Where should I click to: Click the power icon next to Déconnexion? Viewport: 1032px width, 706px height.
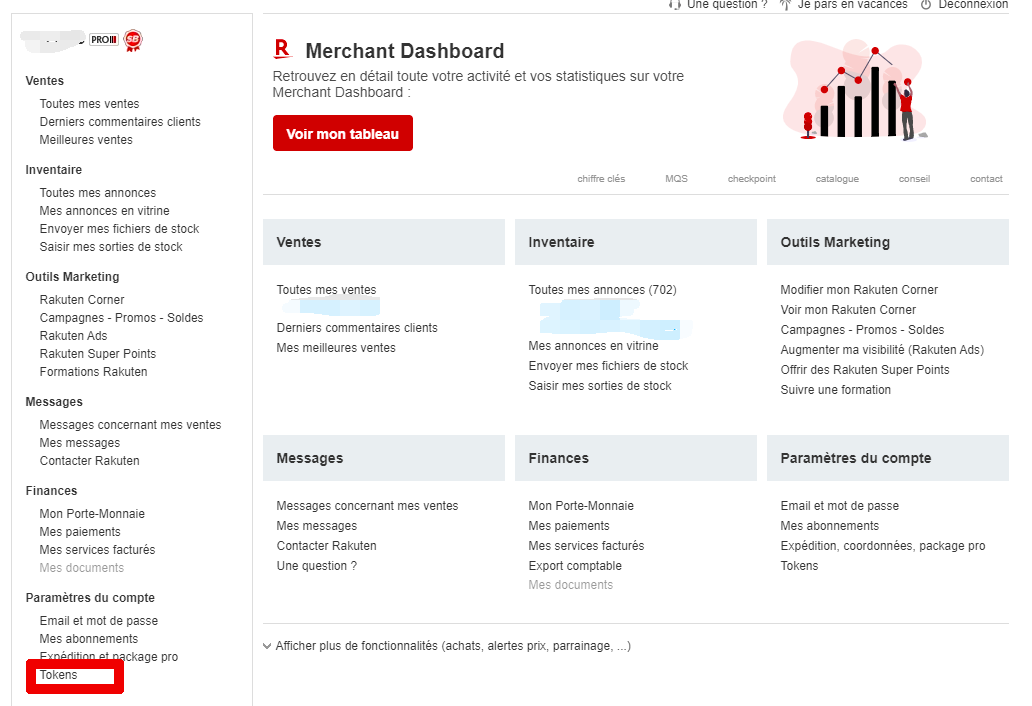point(926,5)
